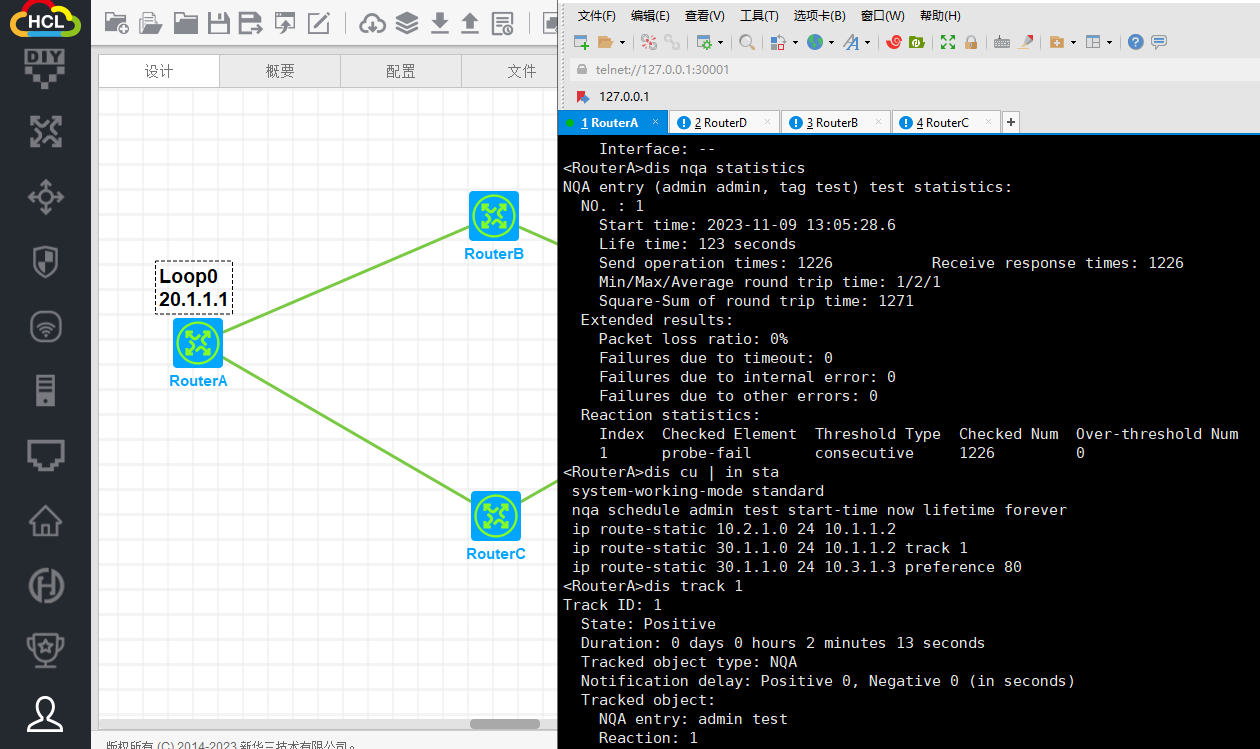
Task: Click the new project folder icon
Action: [x=116, y=23]
